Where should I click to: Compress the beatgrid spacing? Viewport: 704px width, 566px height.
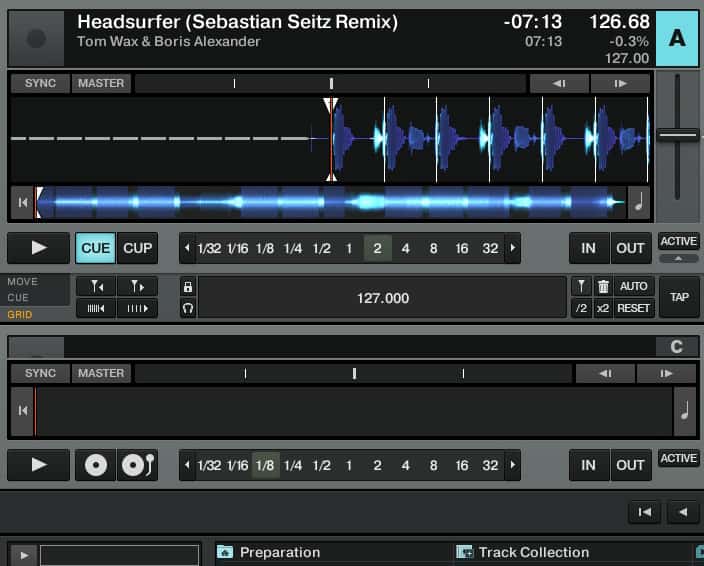tap(97, 308)
